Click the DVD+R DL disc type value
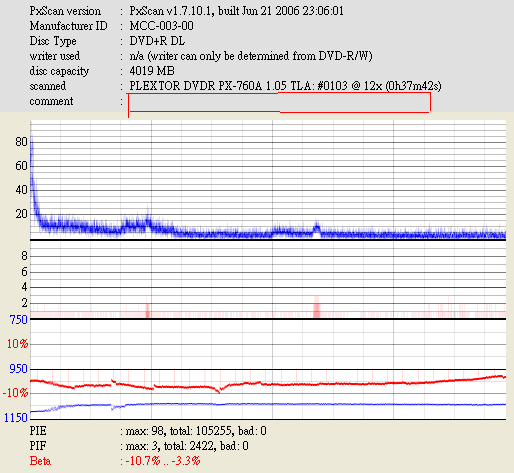This screenshot has width=514, height=473. coord(157,41)
